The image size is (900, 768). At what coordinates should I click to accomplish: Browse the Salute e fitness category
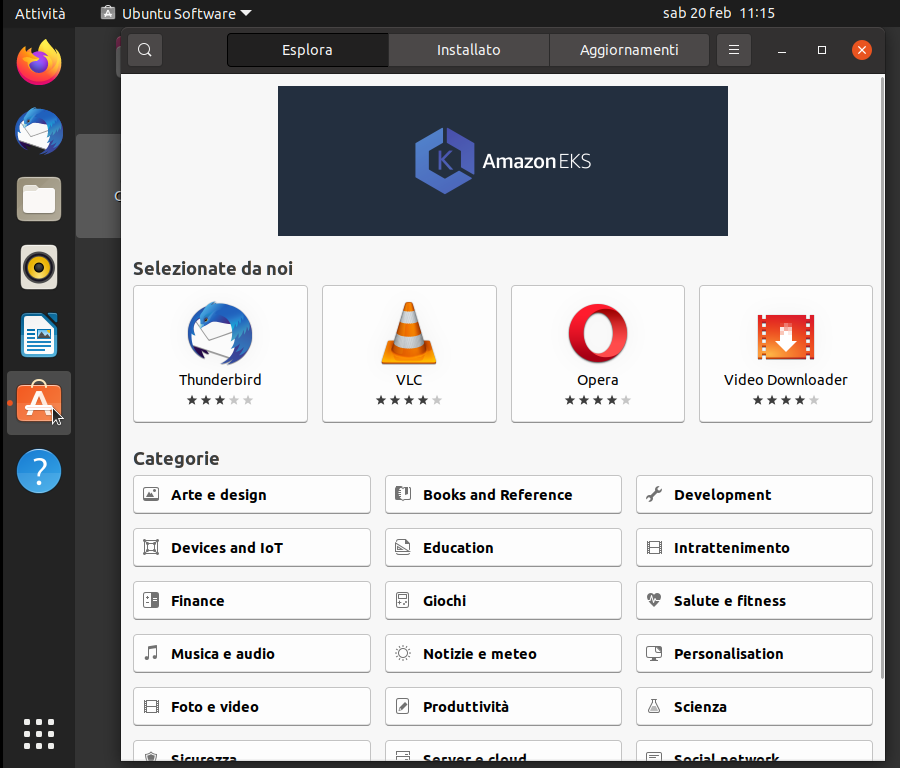(754, 600)
